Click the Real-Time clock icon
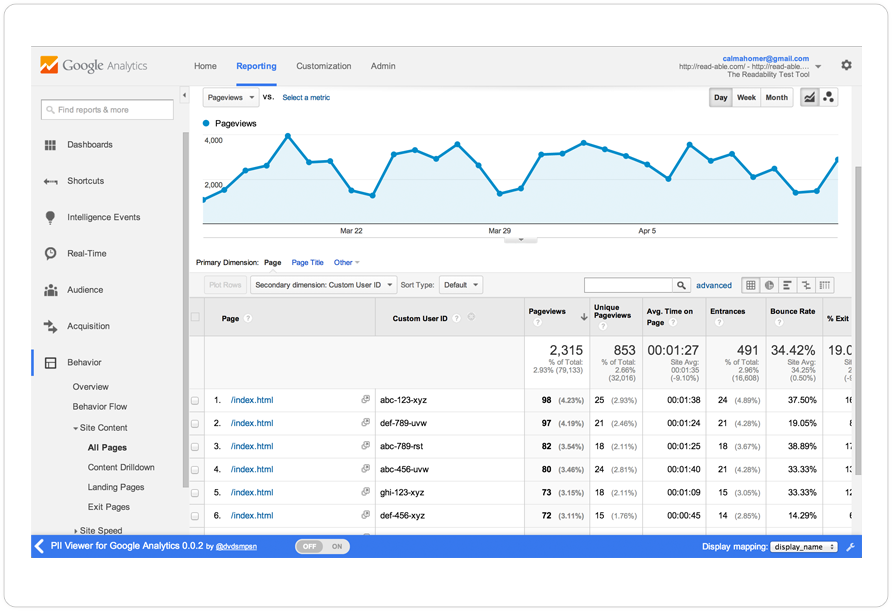892x611 pixels. [51, 254]
